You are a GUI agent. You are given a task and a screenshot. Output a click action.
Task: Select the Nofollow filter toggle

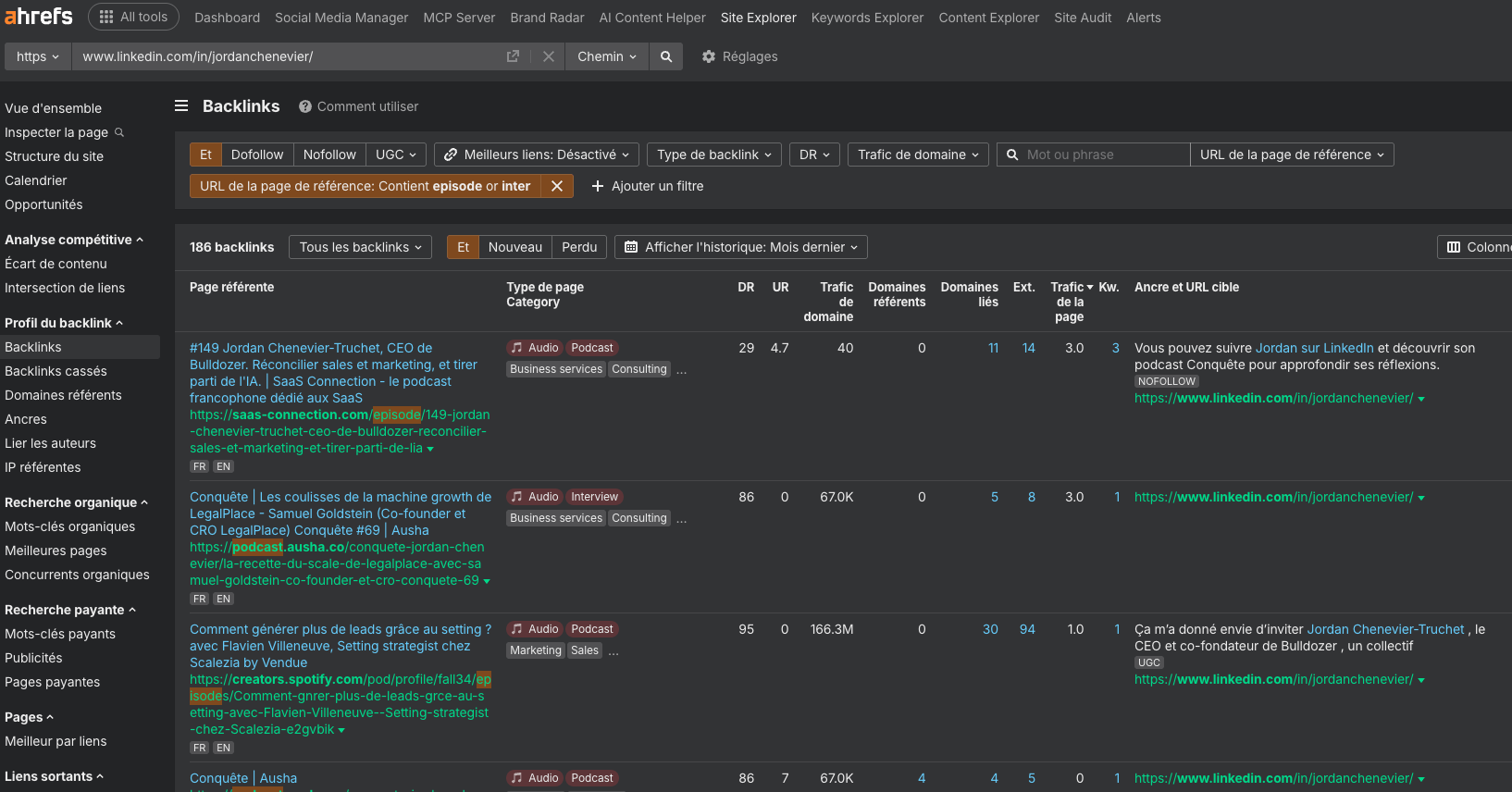(329, 155)
